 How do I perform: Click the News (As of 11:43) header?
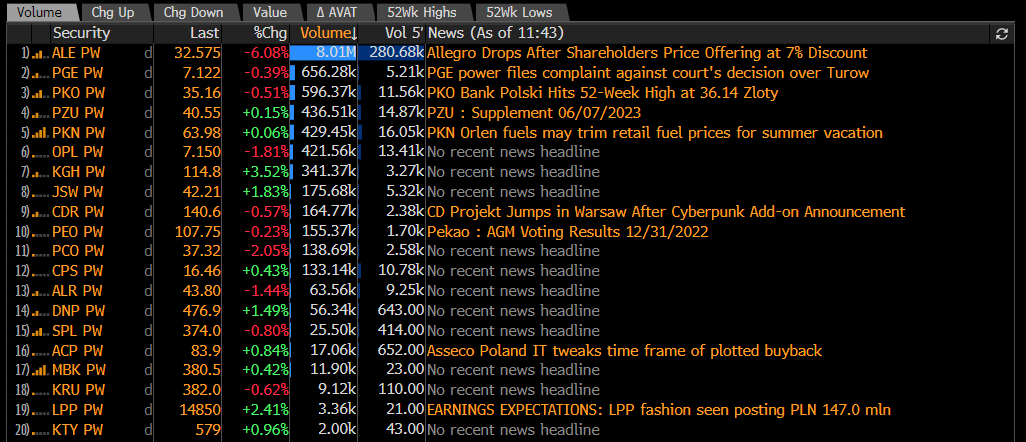[497, 33]
